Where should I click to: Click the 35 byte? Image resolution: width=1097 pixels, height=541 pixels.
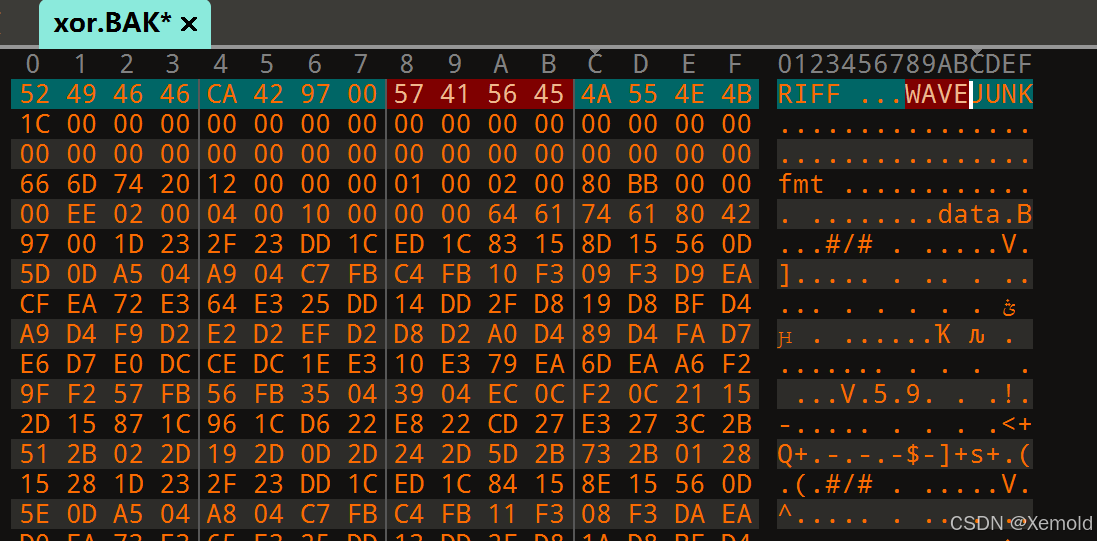[x=314, y=395]
